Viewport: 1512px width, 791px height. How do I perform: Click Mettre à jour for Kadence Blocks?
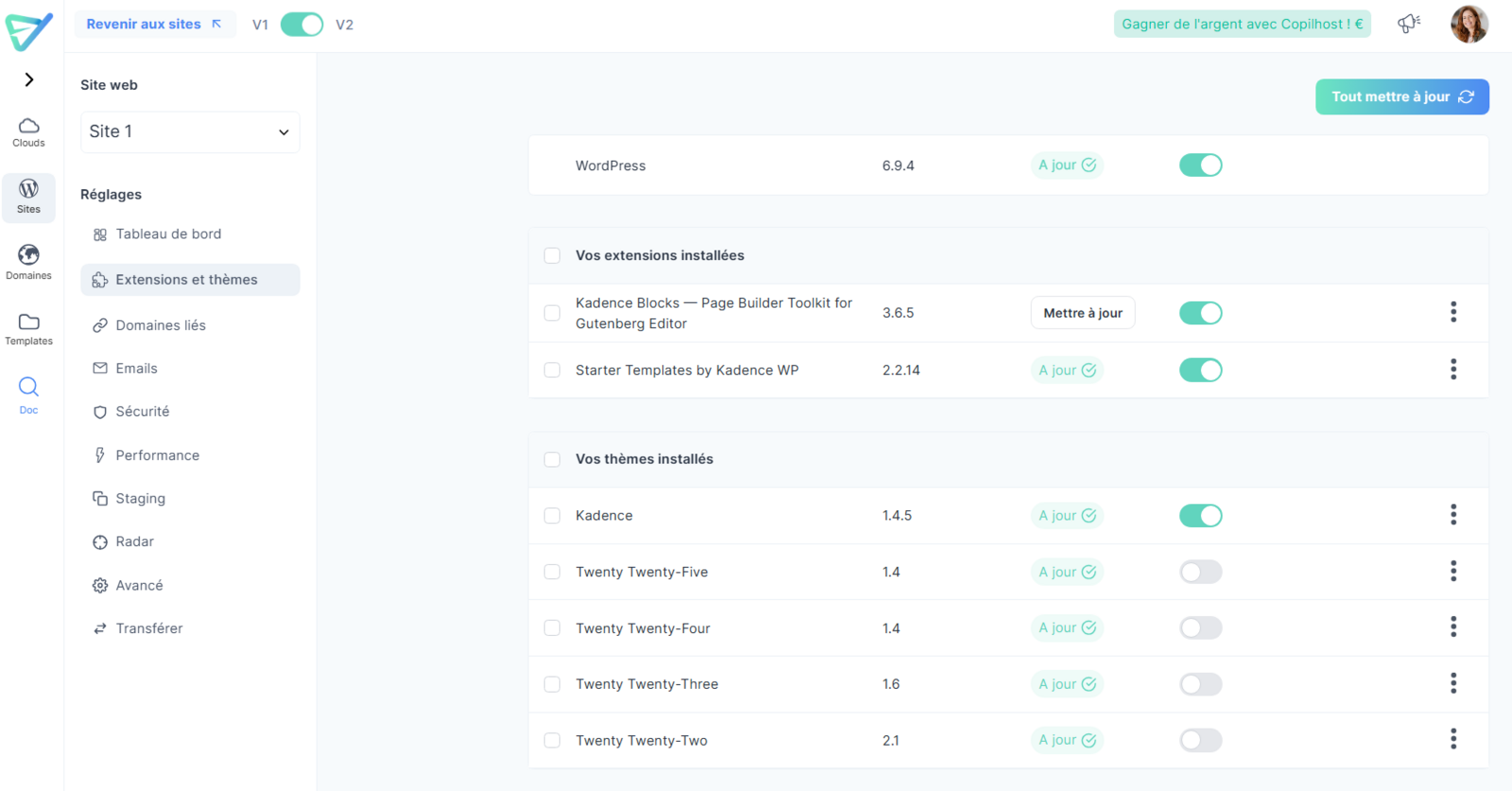tap(1083, 313)
